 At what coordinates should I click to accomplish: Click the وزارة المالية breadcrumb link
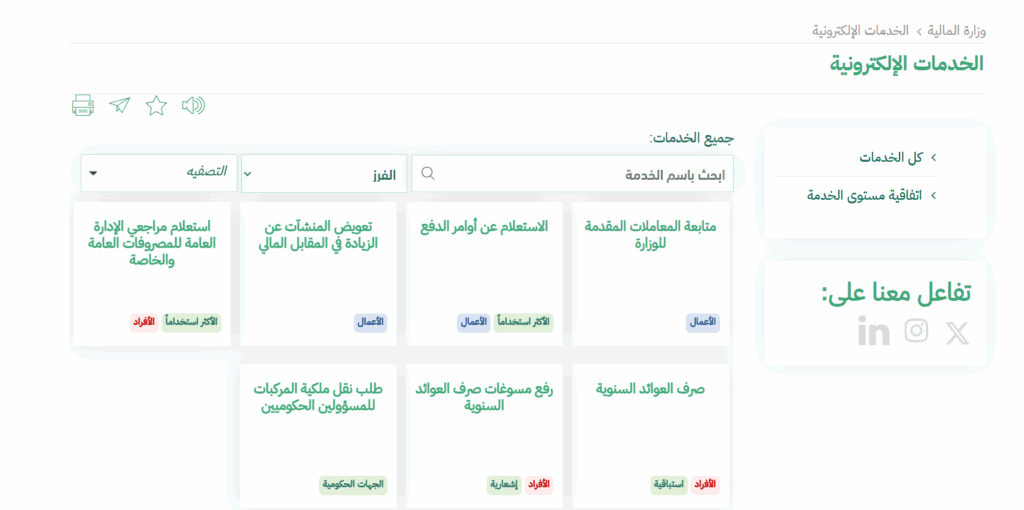click(x=956, y=31)
